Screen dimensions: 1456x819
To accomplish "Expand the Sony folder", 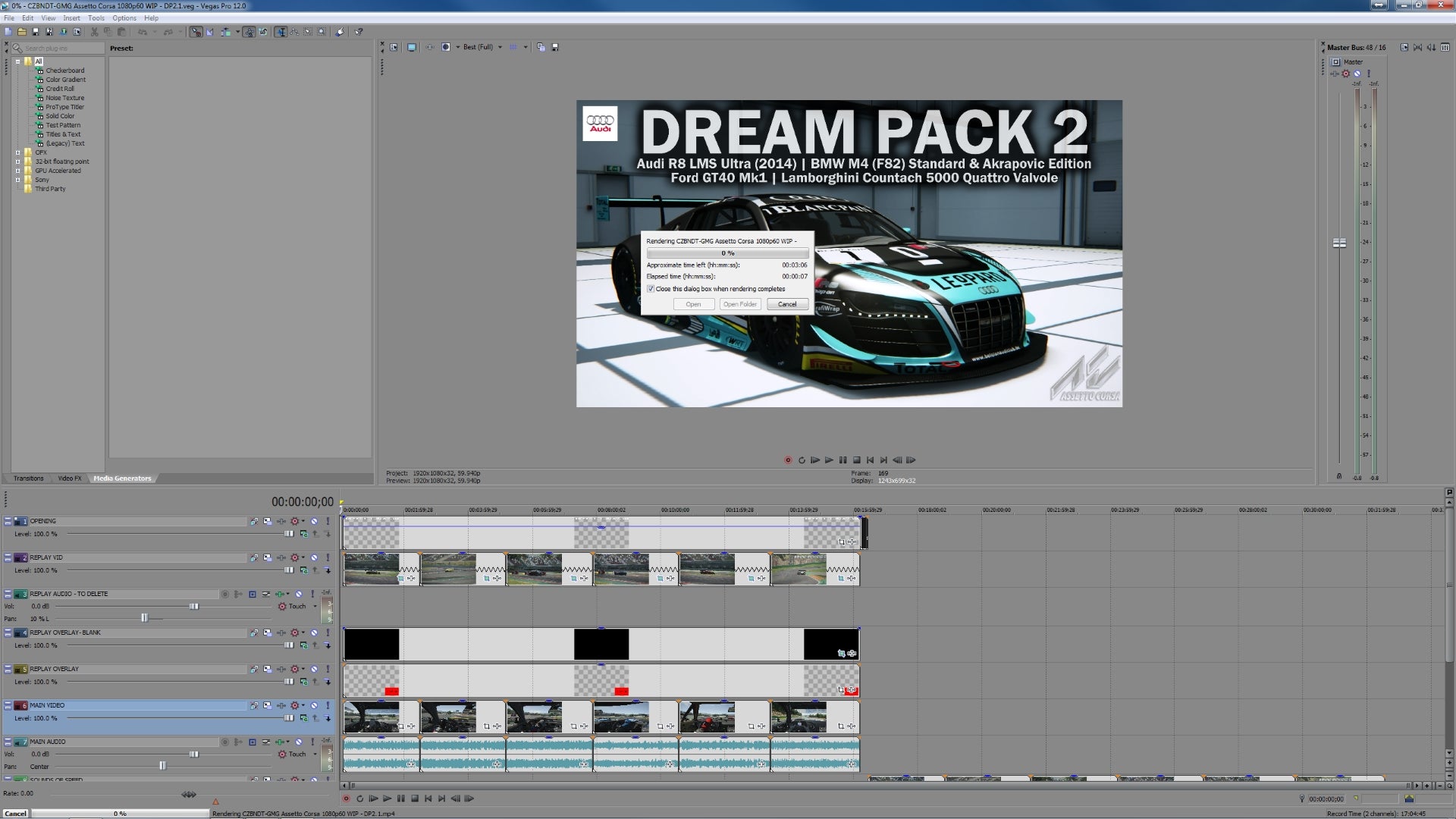I will [x=17, y=180].
